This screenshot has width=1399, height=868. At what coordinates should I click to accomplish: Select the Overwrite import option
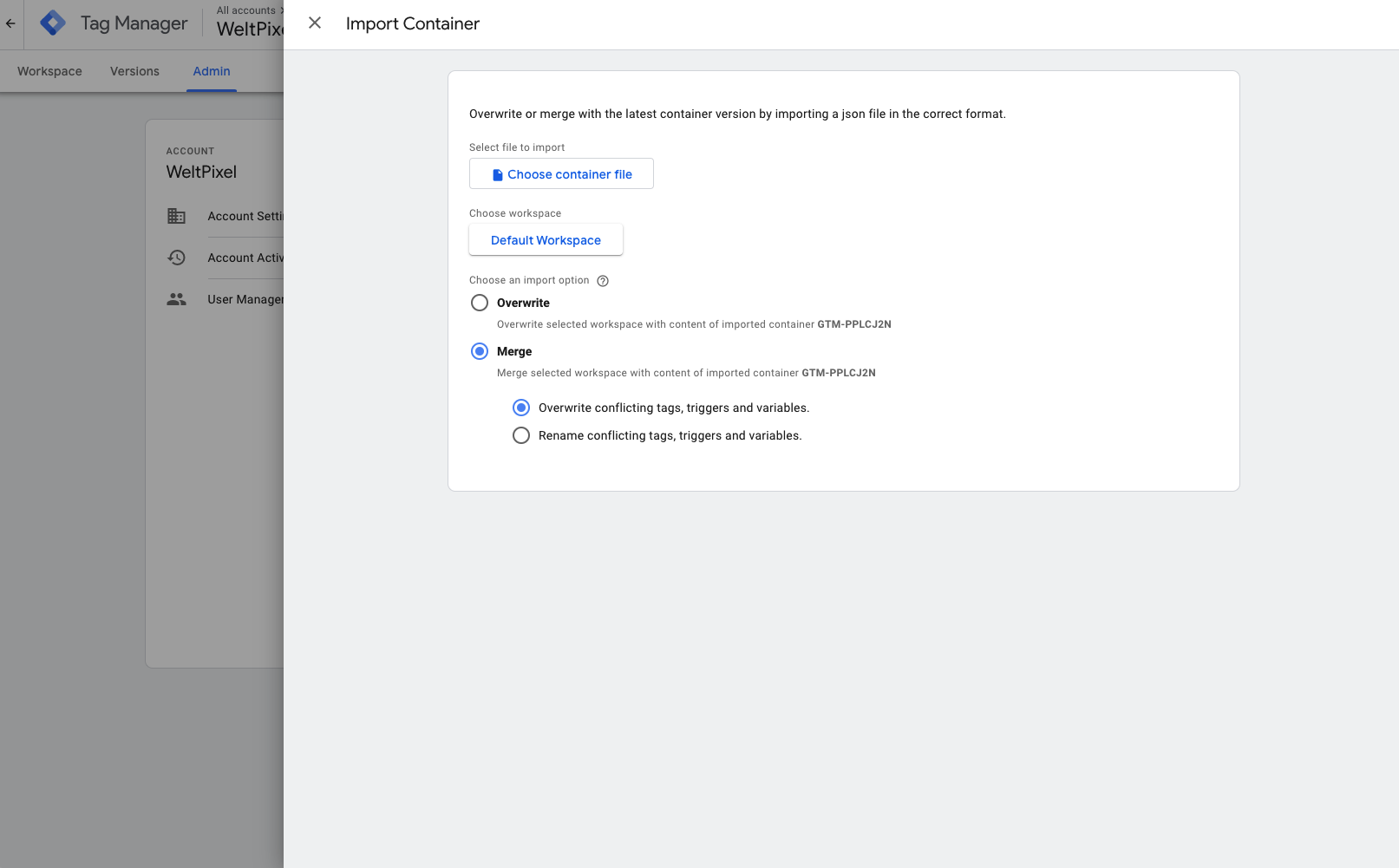click(480, 303)
